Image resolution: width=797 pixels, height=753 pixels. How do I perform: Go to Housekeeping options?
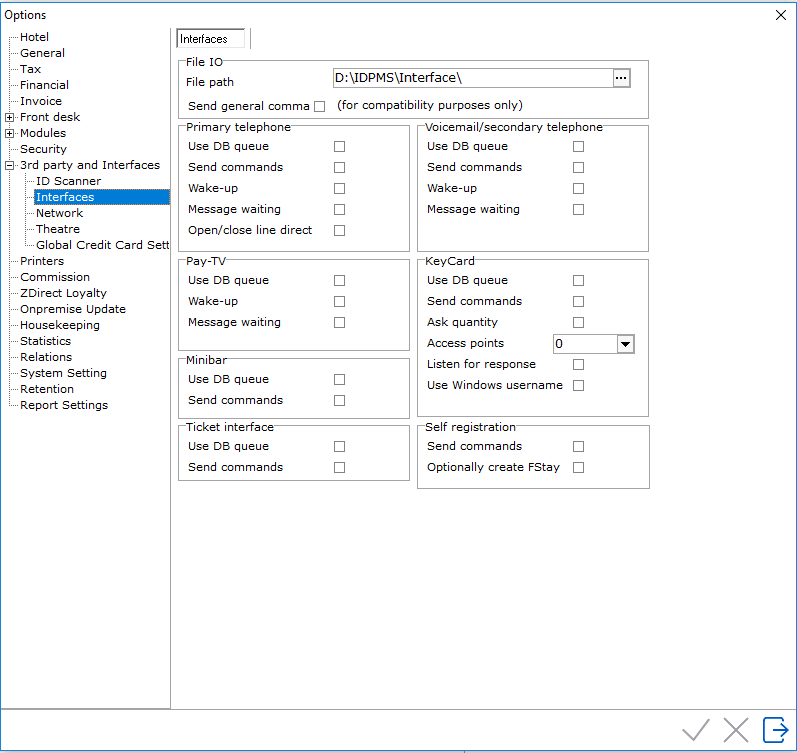(59, 325)
